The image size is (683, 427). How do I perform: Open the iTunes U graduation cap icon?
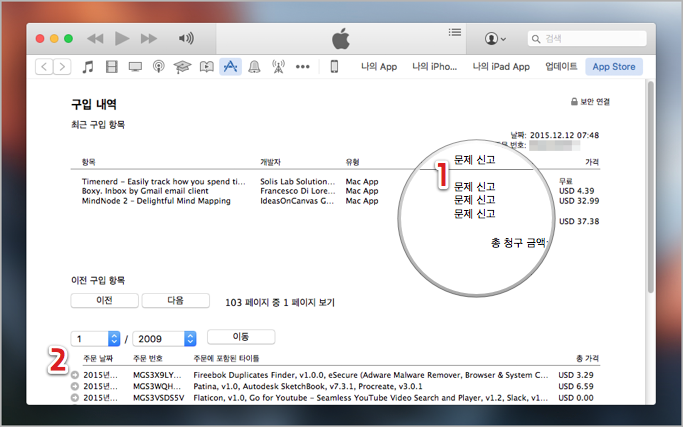click(182, 67)
